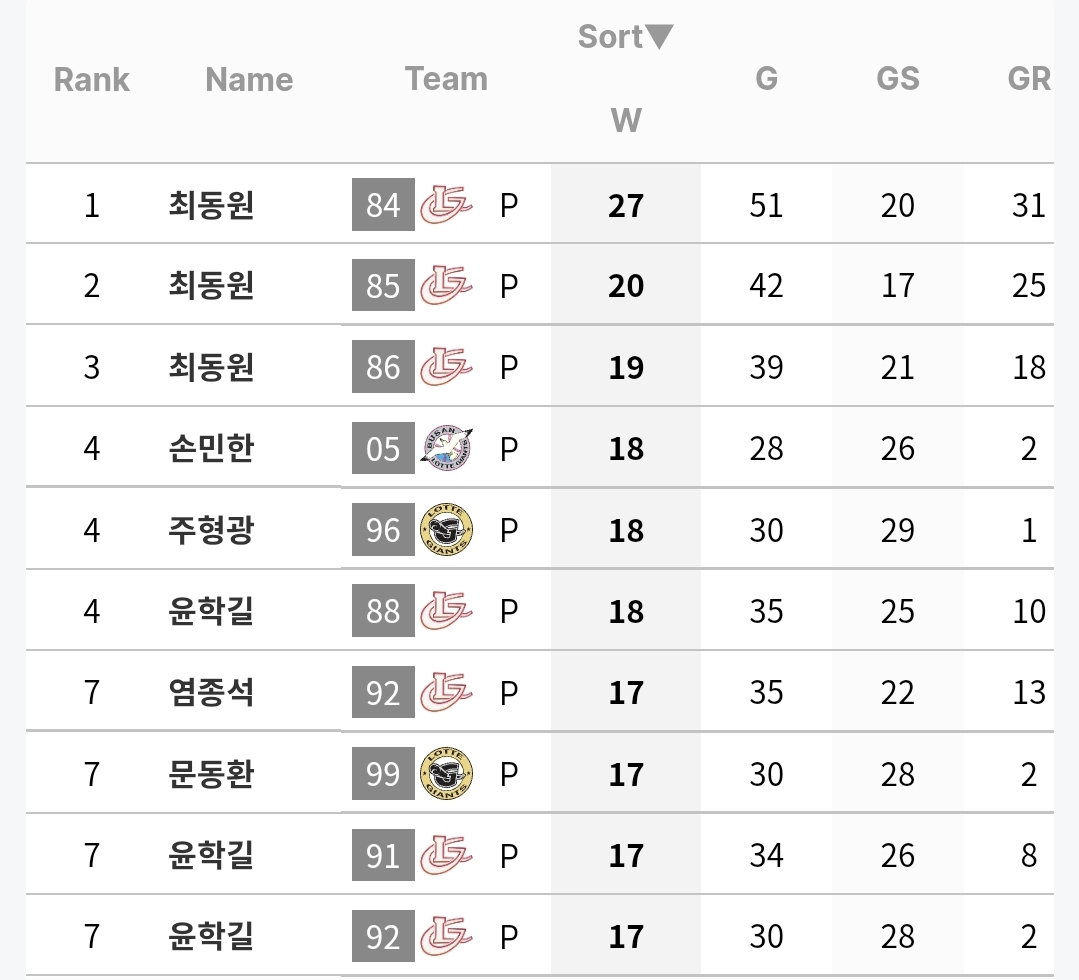Select the GR column header
This screenshot has width=1079, height=980.
pyautogui.click(x=1029, y=78)
